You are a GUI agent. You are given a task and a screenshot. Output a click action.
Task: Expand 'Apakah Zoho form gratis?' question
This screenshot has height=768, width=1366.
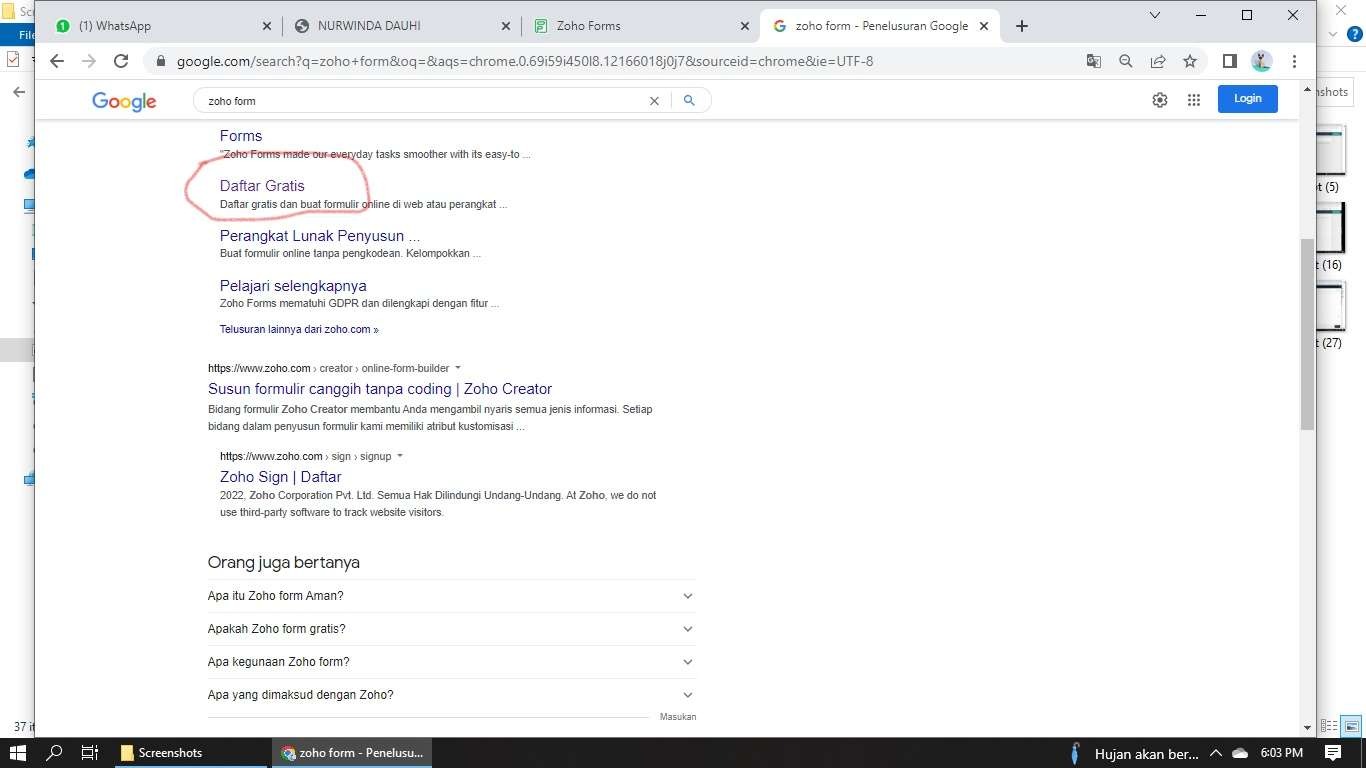[x=451, y=629]
